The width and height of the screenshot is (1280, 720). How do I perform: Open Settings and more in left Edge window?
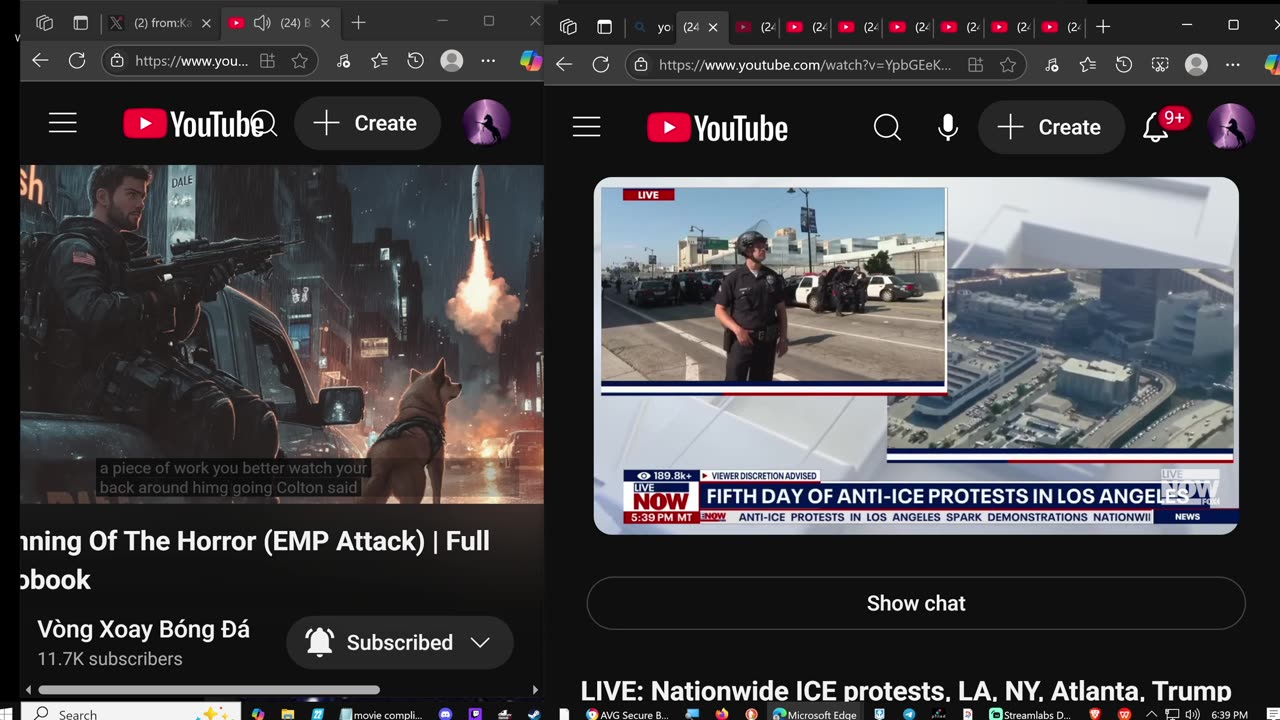[488, 61]
